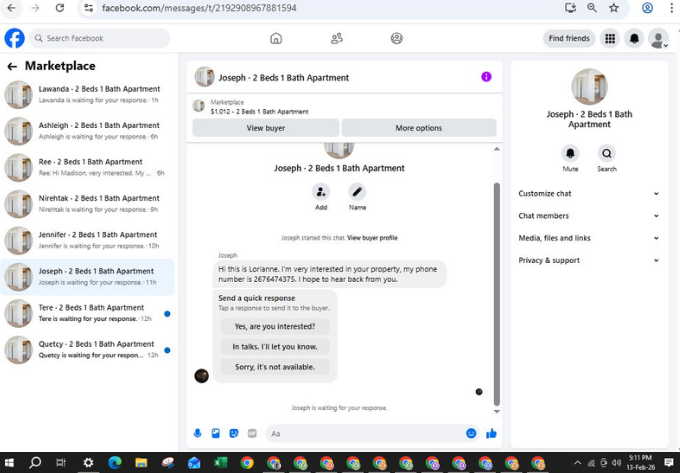This screenshot has height=473, width=680.
Task: Search in conversation magnifier icon
Action: click(x=606, y=153)
